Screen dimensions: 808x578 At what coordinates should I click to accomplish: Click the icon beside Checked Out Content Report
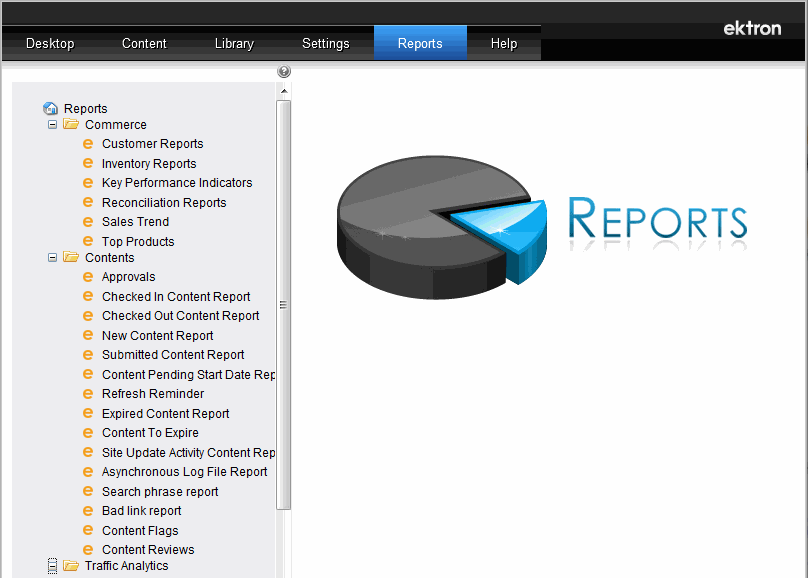point(88,316)
